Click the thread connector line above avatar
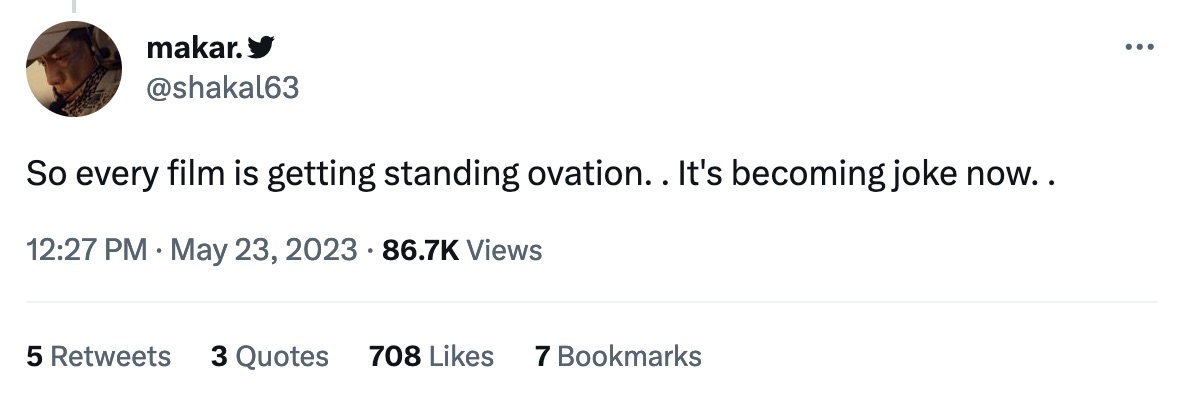This screenshot has height=400, width=1182. 74,6
